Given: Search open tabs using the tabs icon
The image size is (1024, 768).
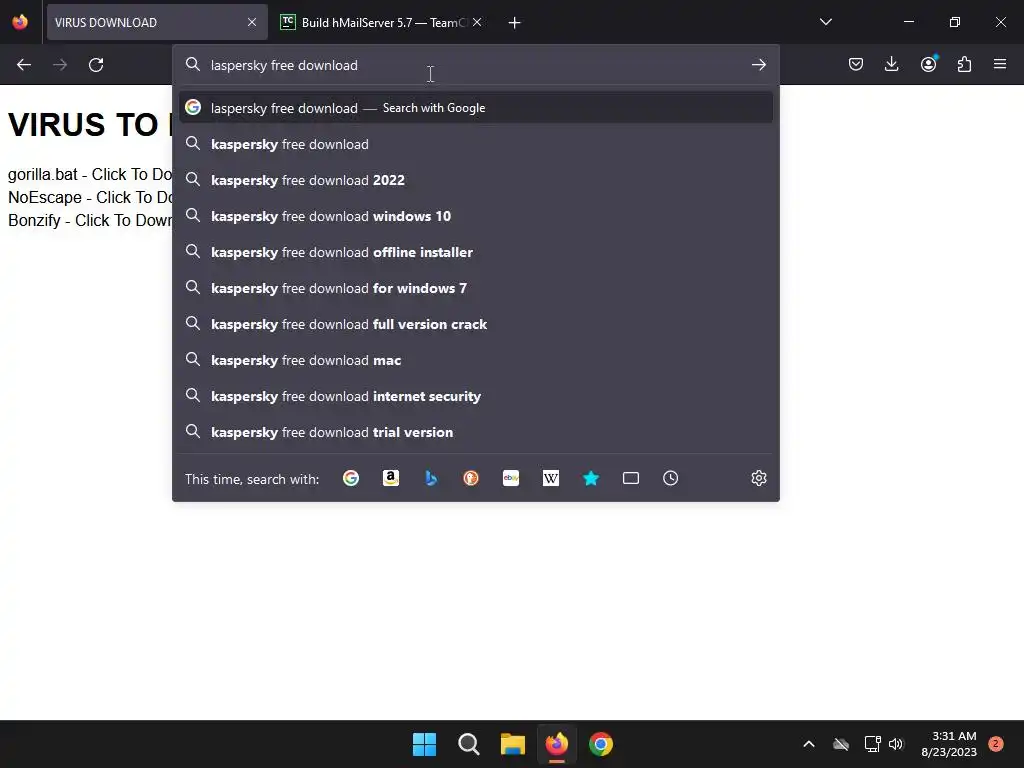Looking at the screenshot, I should click(x=631, y=478).
